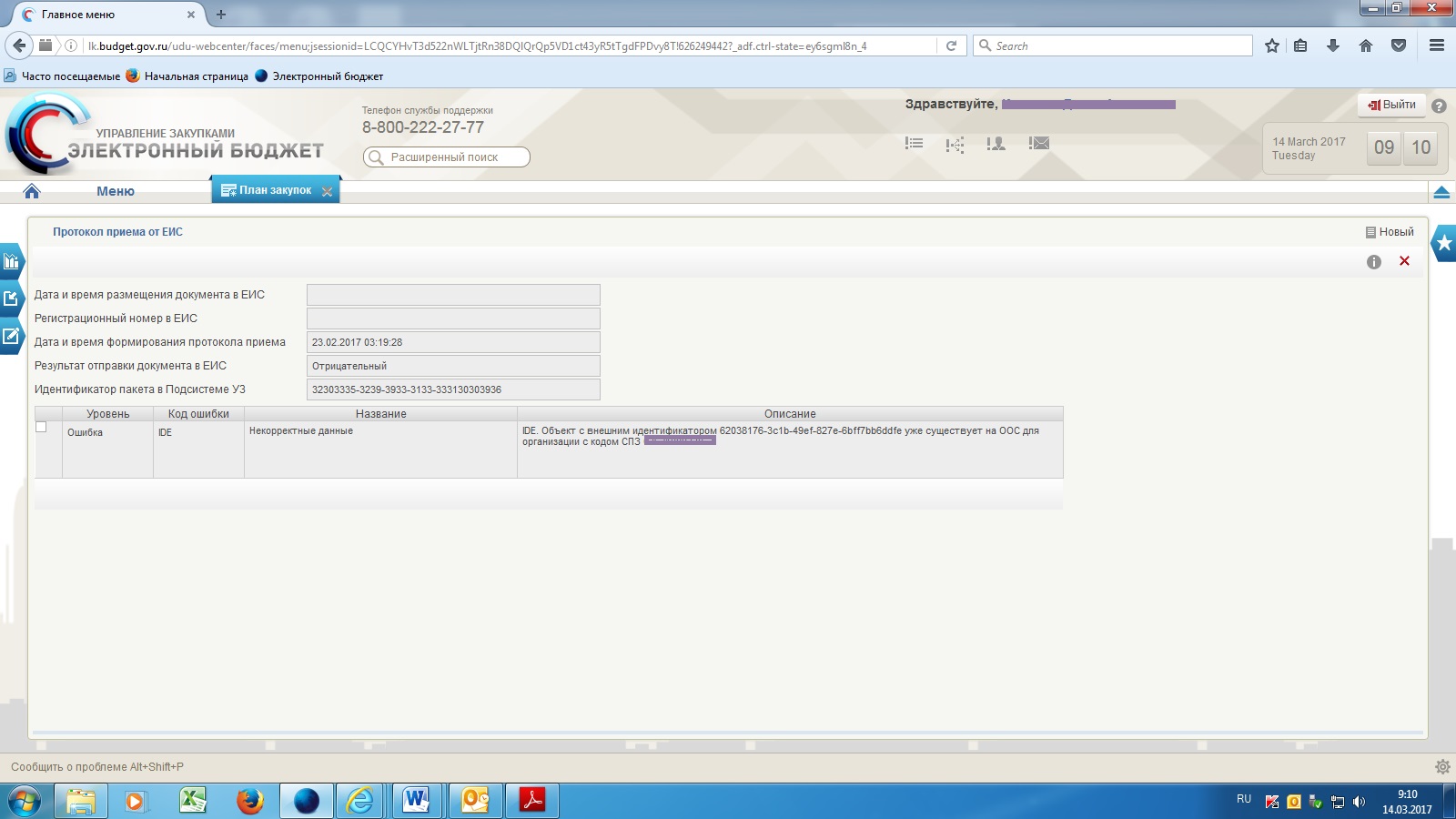
Task: Open the Электронный бюджет bookmark
Action: coord(327,76)
